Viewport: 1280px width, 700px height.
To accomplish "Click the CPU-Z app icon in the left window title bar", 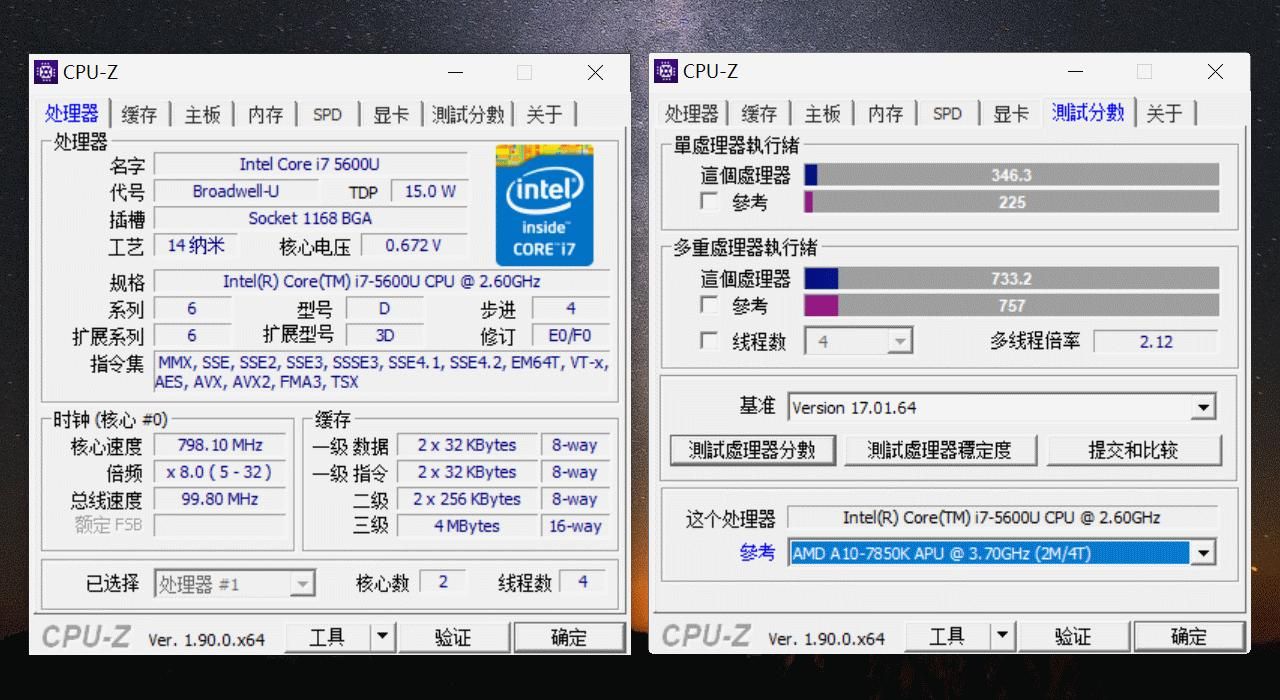I will [46, 72].
